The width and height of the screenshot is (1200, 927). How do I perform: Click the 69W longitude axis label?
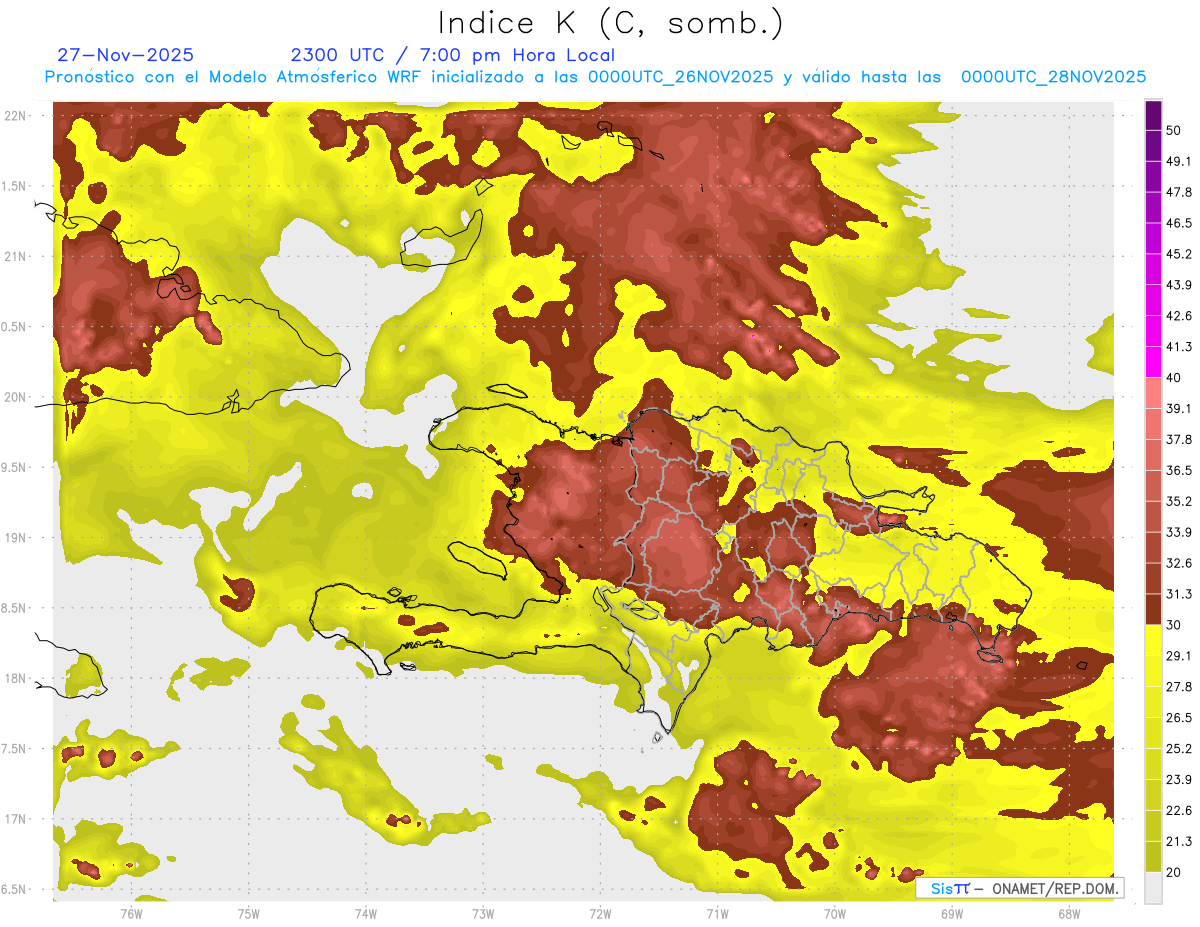coord(952,913)
